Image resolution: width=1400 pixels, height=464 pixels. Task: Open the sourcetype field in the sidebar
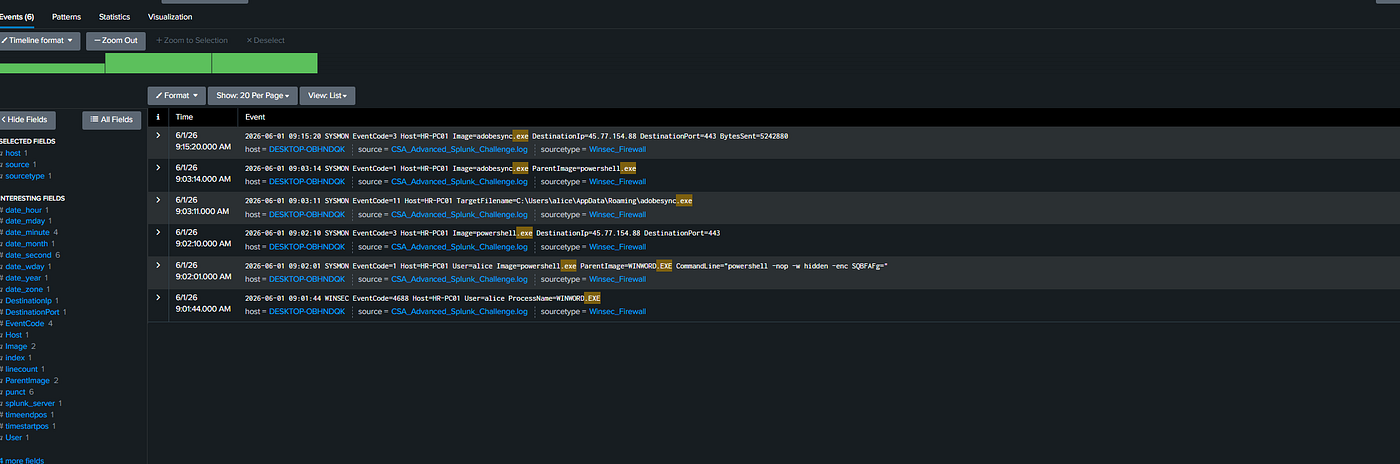tap(27, 176)
